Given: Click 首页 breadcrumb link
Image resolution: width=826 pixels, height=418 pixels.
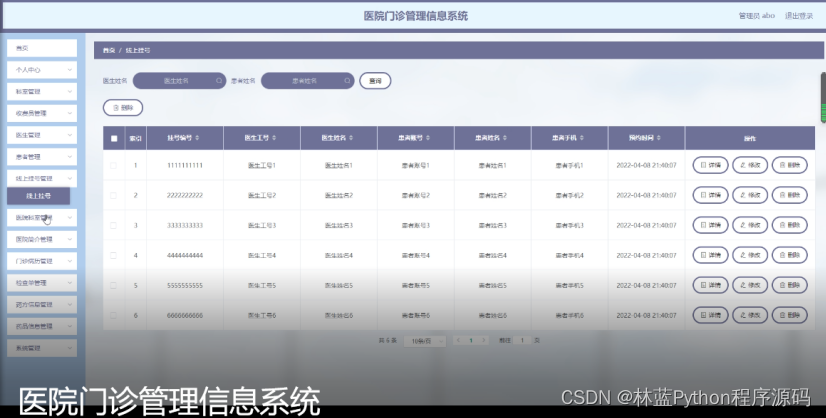Looking at the screenshot, I should tap(109, 51).
